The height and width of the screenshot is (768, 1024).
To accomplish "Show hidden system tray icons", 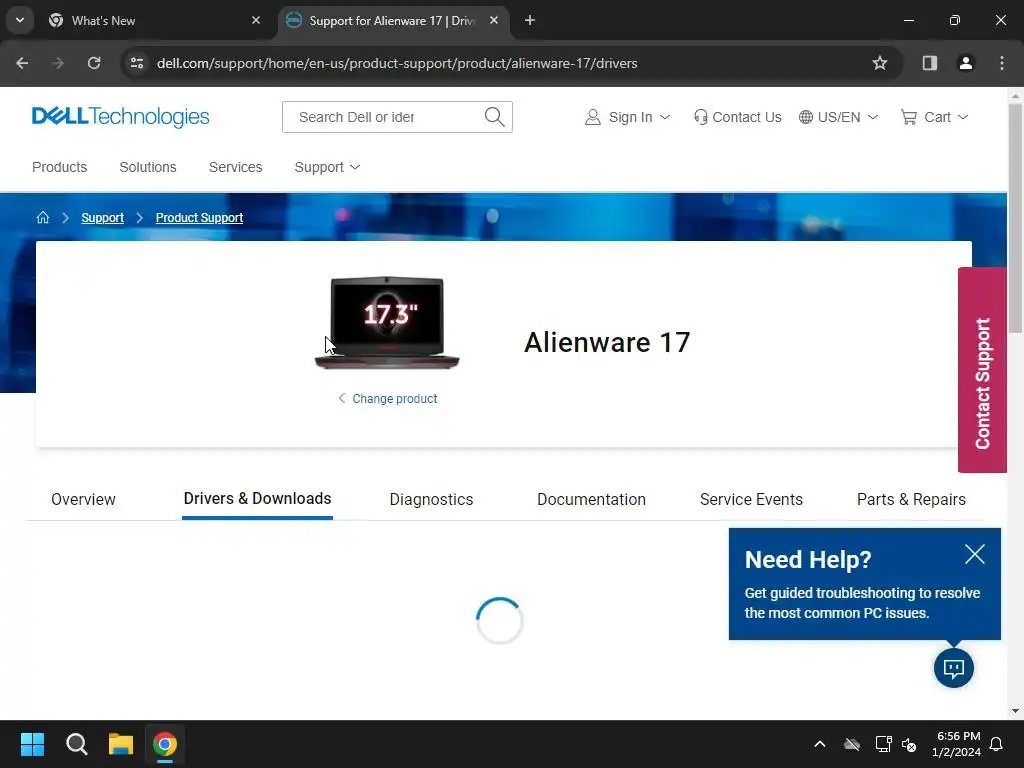I will pos(820,744).
